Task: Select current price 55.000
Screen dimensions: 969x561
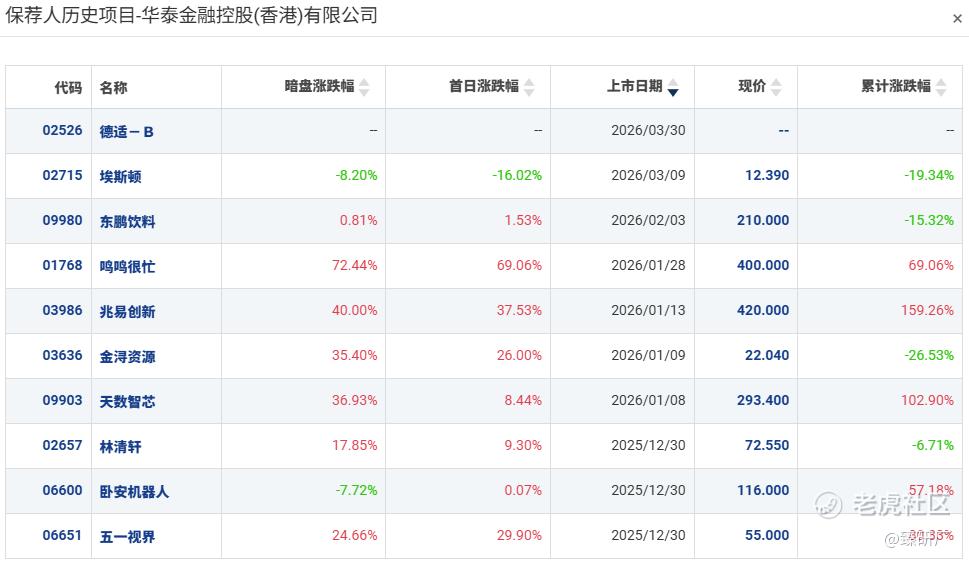Action: click(x=767, y=536)
